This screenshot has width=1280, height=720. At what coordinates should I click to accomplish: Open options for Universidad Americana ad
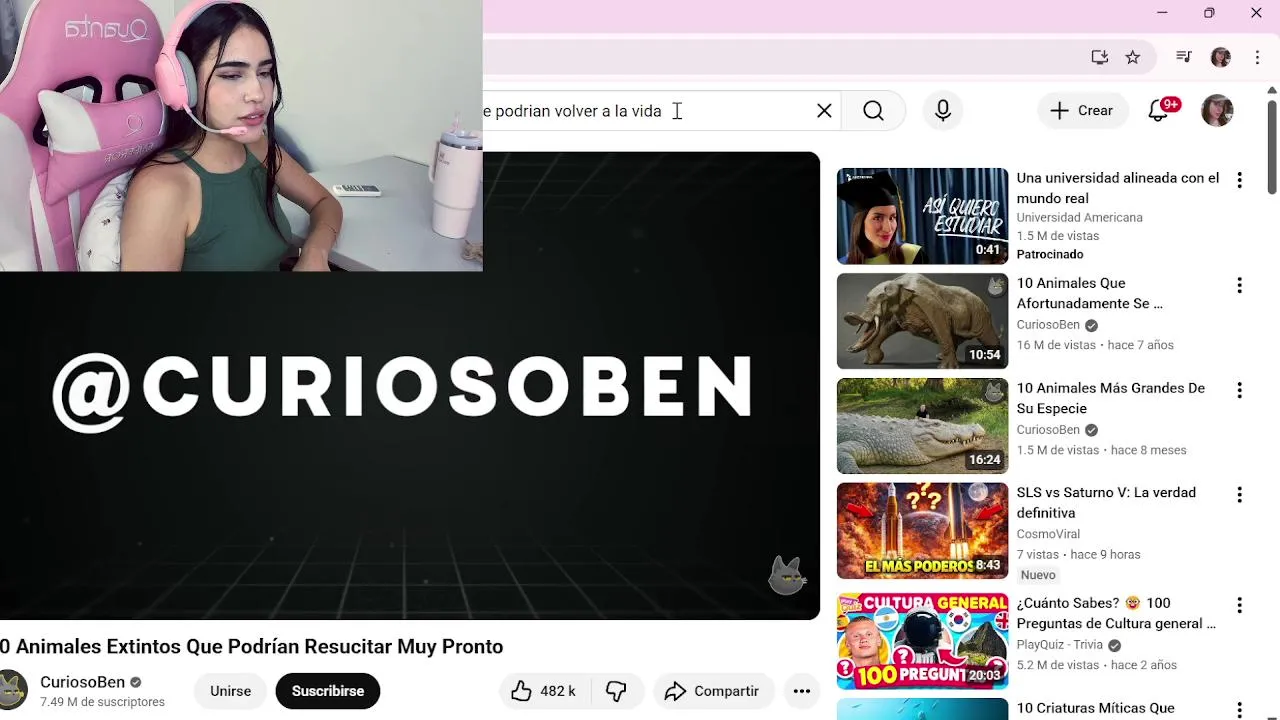click(x=1239, y=180)
